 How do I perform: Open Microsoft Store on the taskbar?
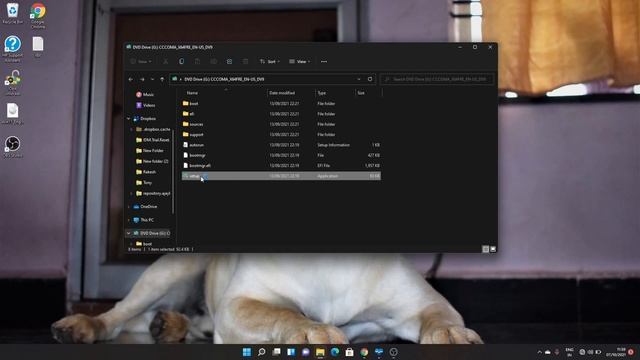(x=349, y=352)
